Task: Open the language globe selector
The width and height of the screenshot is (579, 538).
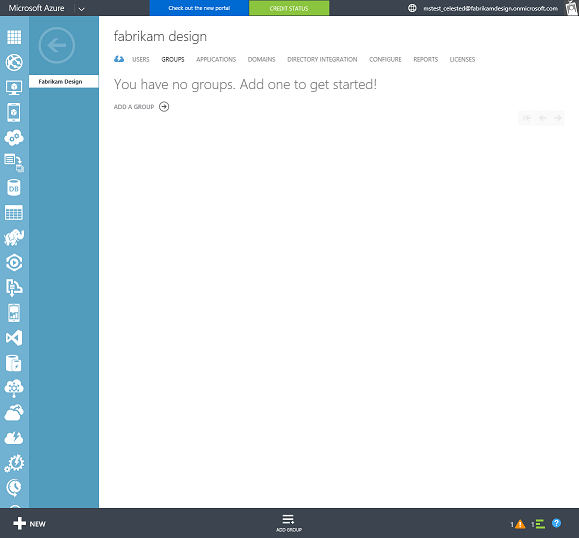Action: click(x=412, y=8)
